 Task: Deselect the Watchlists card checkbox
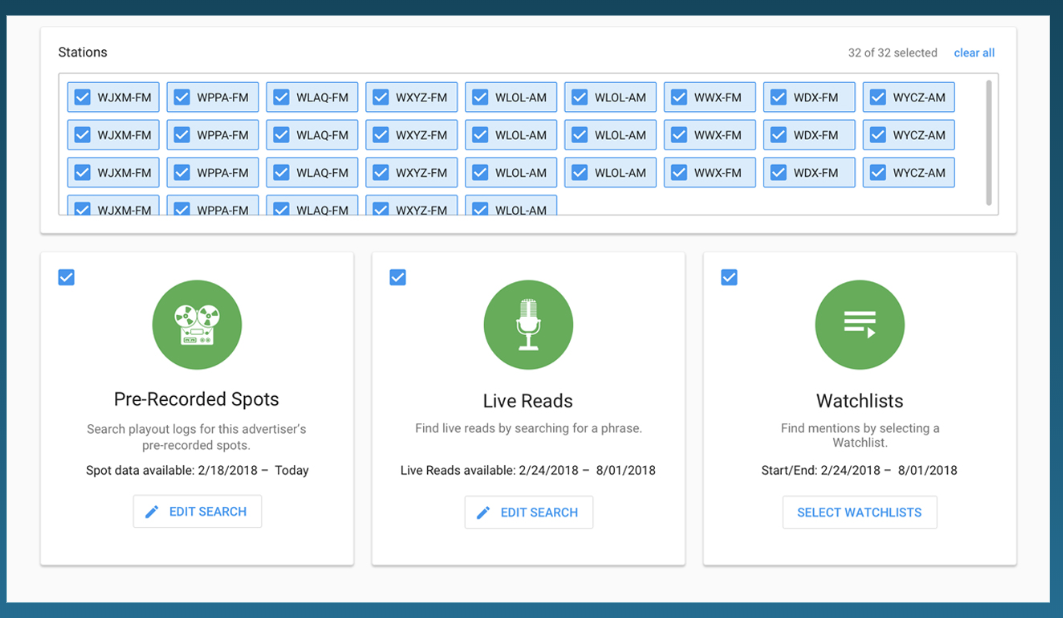coord(729,277)
